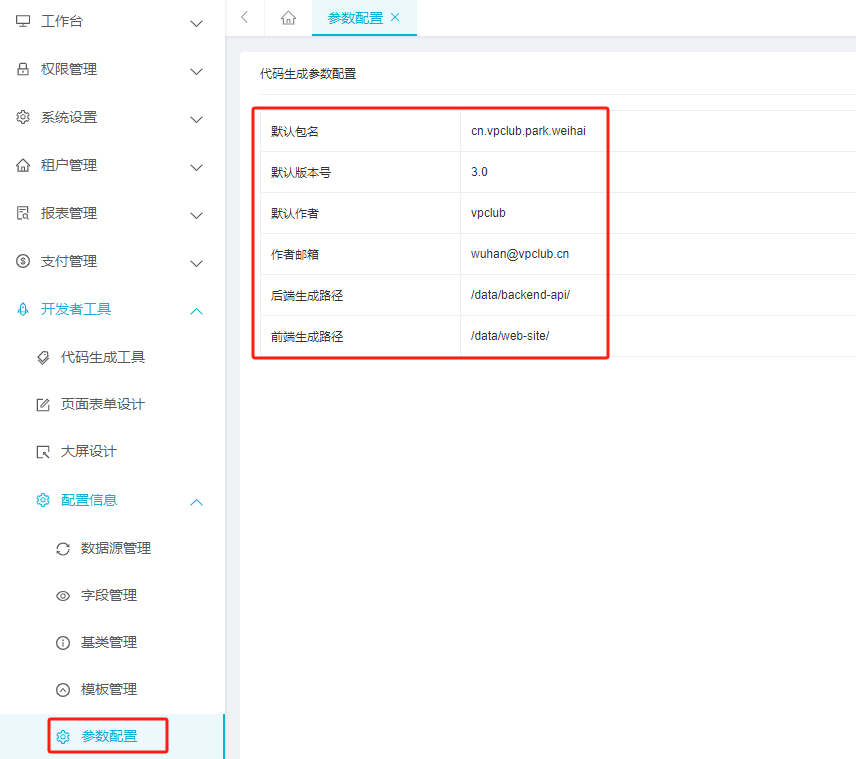This screenshot has width=856, height=759.
Task: Click the report icon beside 报表管理
Action: point(23,214)
